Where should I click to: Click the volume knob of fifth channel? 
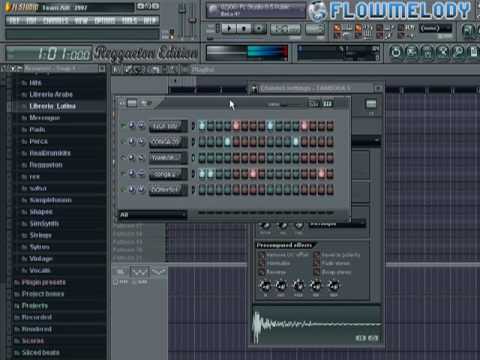(x=141, y=189)
